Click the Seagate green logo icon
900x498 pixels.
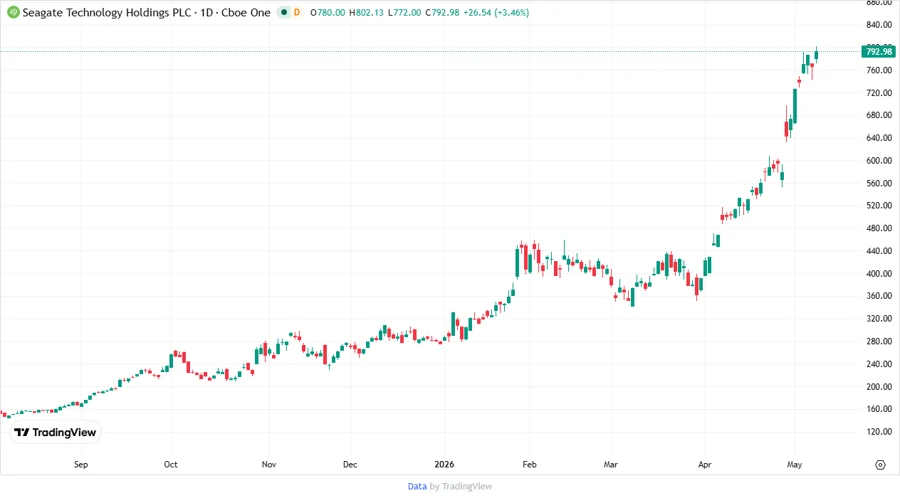(x=13, y=13)
